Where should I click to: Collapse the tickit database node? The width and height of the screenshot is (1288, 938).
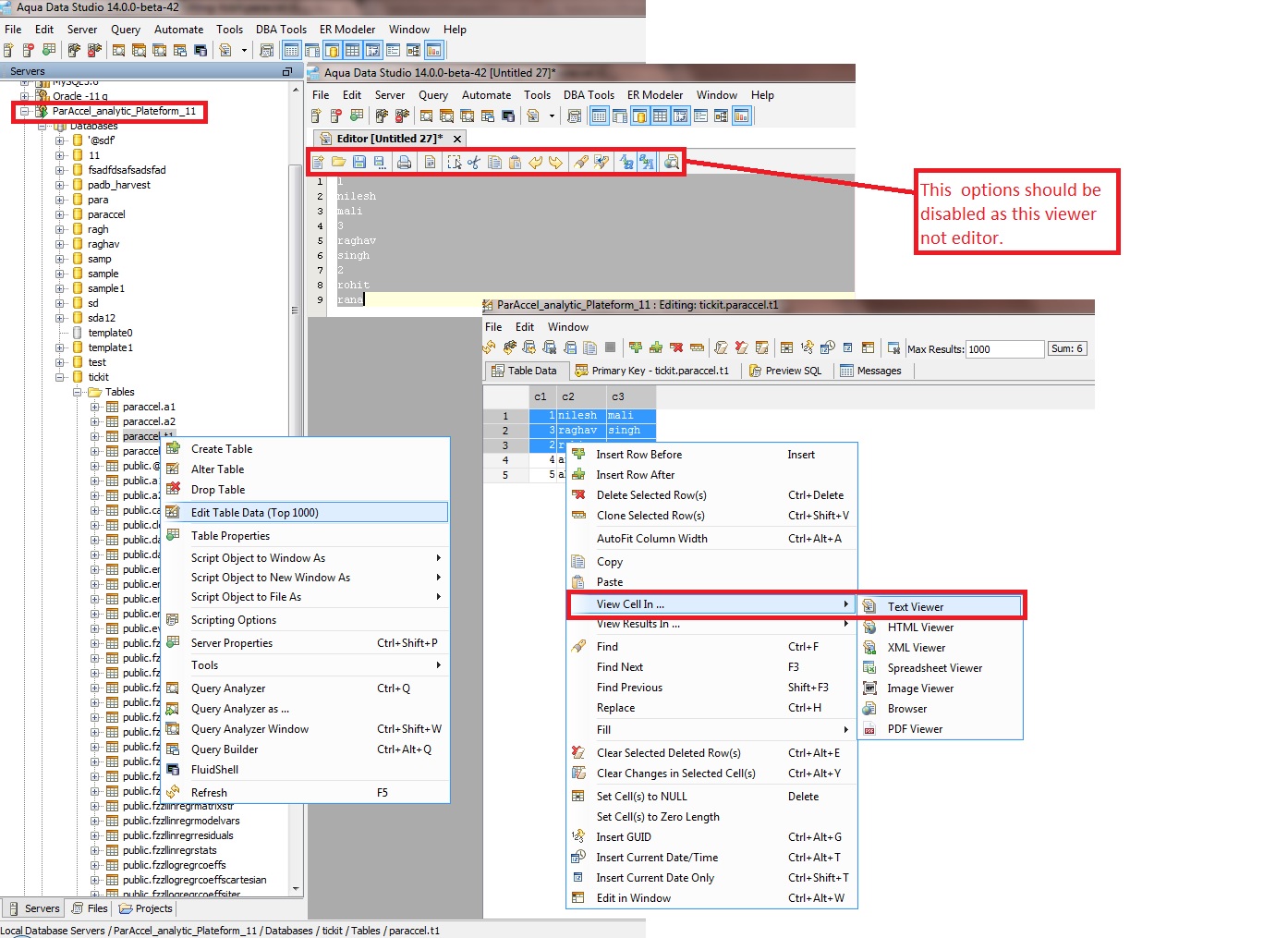(60, 377)
